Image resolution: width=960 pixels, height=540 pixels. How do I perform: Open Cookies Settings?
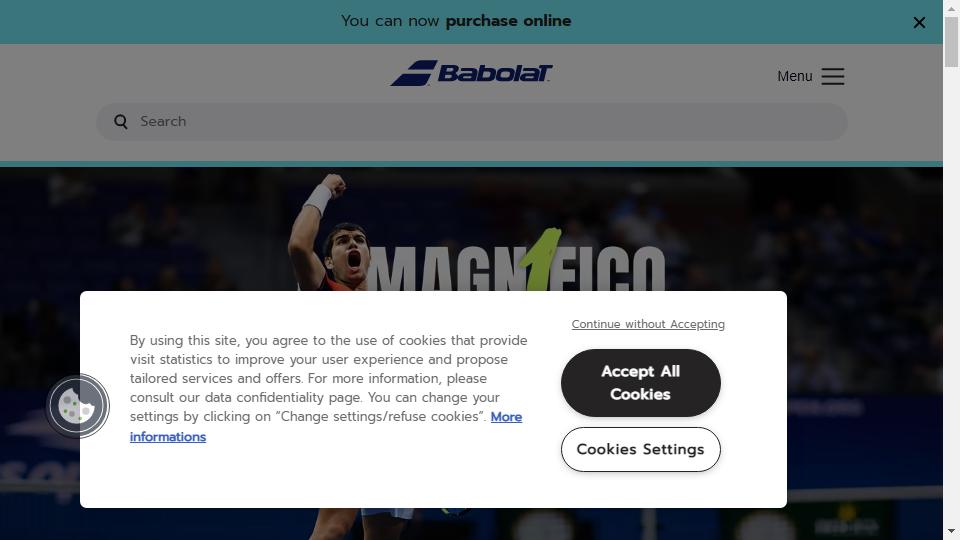click(x=640, y=449)
